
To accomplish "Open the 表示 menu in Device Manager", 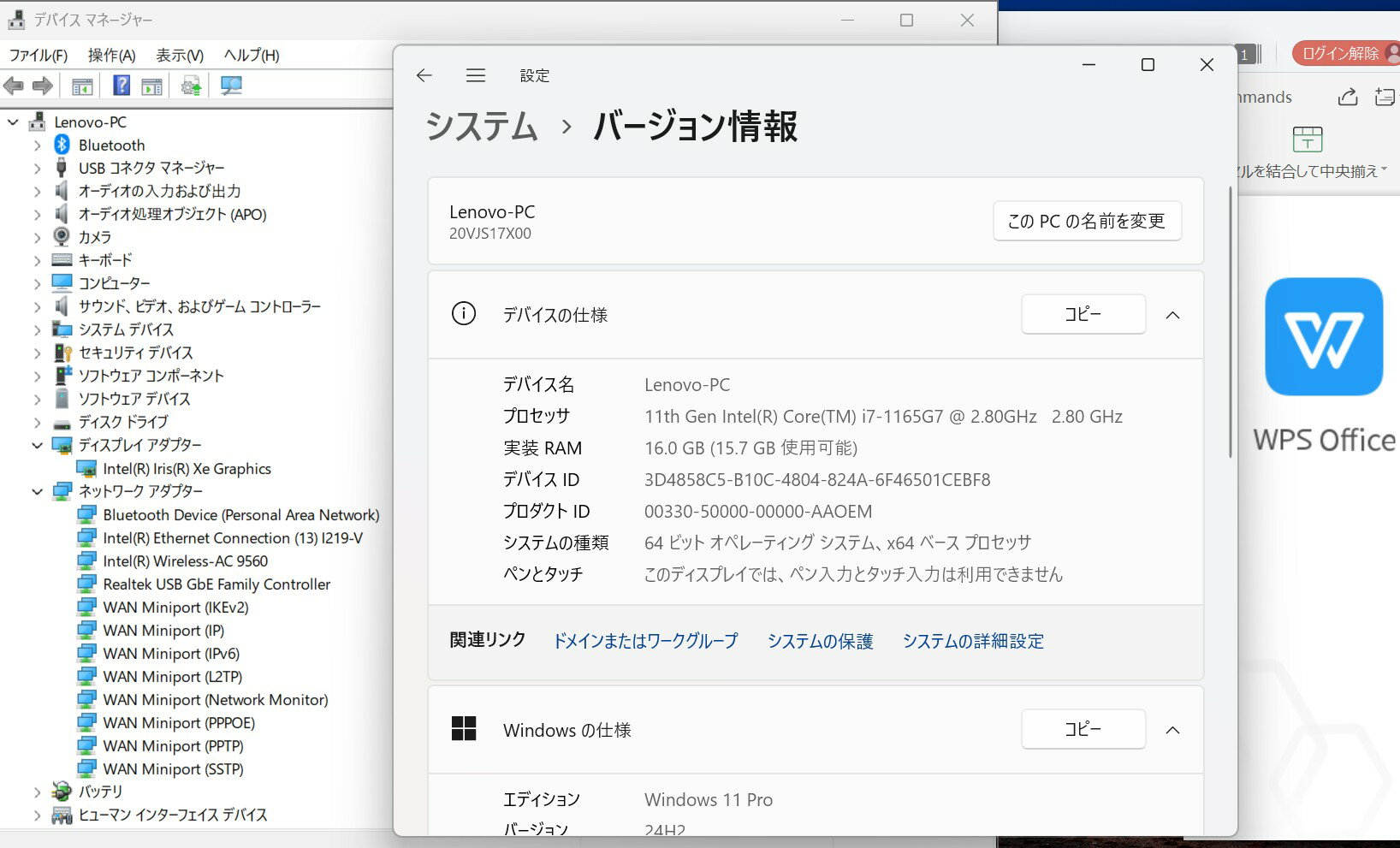I will [177, 55].
